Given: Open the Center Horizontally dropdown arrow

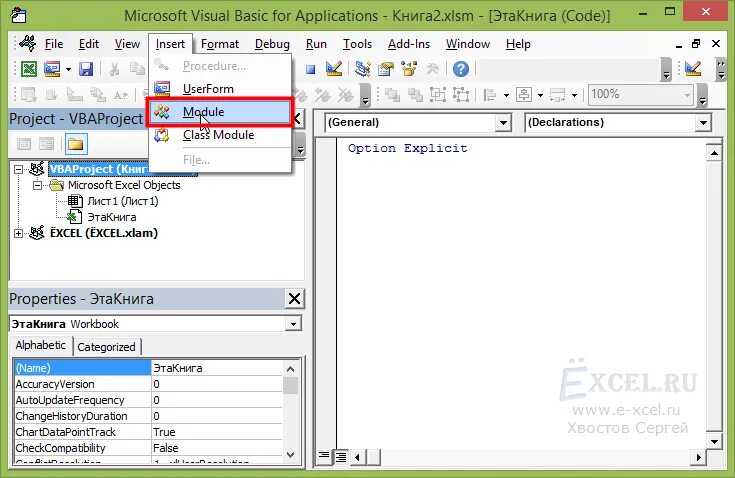Looking at the screenshot, I should tap(540, 96).
